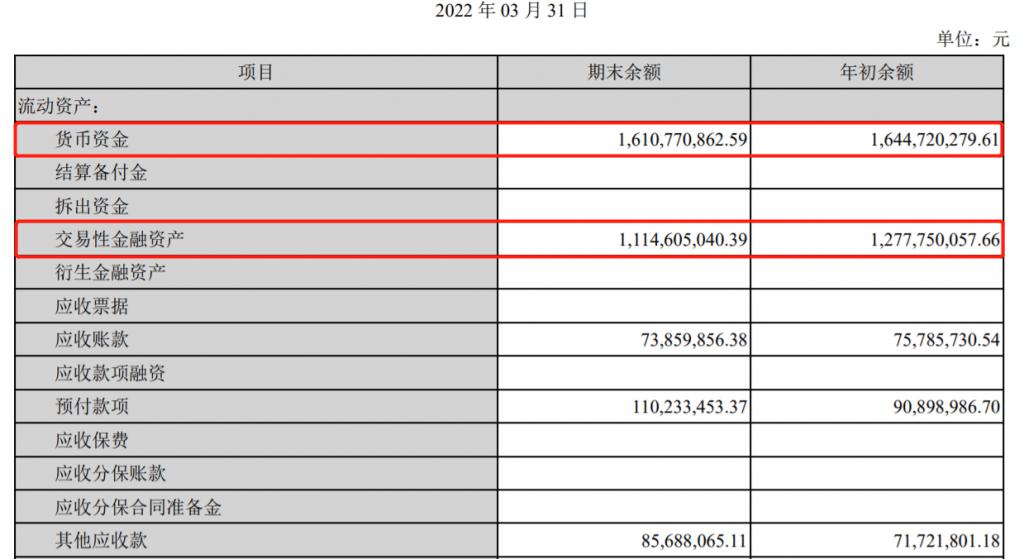Image resolution: width=1024 pixels, height=559 pixels.
Task: Select 其他应收款 ending balance 85,688,065.11
Action: 694,541
